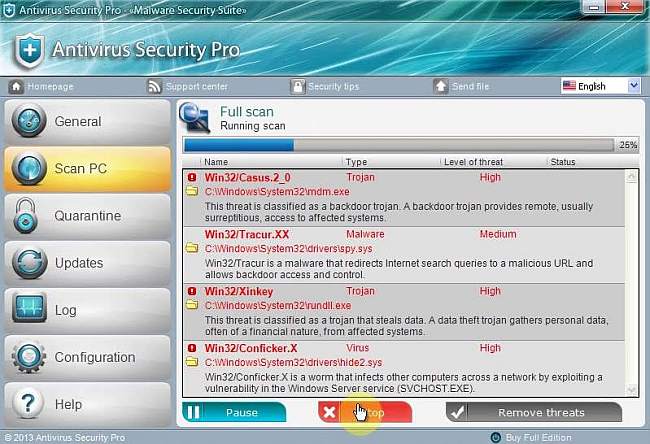Select the Win32/Casus.2_0 threat name
Viewport: 650px width, 444px height.
(247, 177)
